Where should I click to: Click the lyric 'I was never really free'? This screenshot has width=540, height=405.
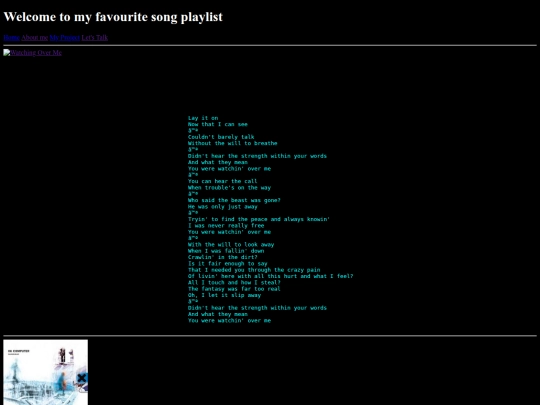pos(226,226)
